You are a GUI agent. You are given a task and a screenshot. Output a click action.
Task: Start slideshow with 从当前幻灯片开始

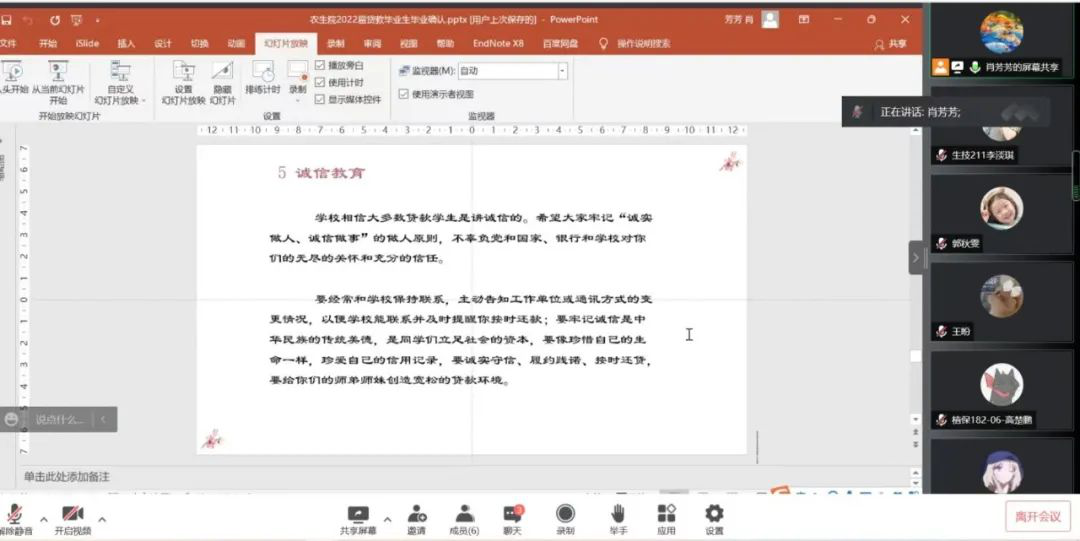[58, 74]
